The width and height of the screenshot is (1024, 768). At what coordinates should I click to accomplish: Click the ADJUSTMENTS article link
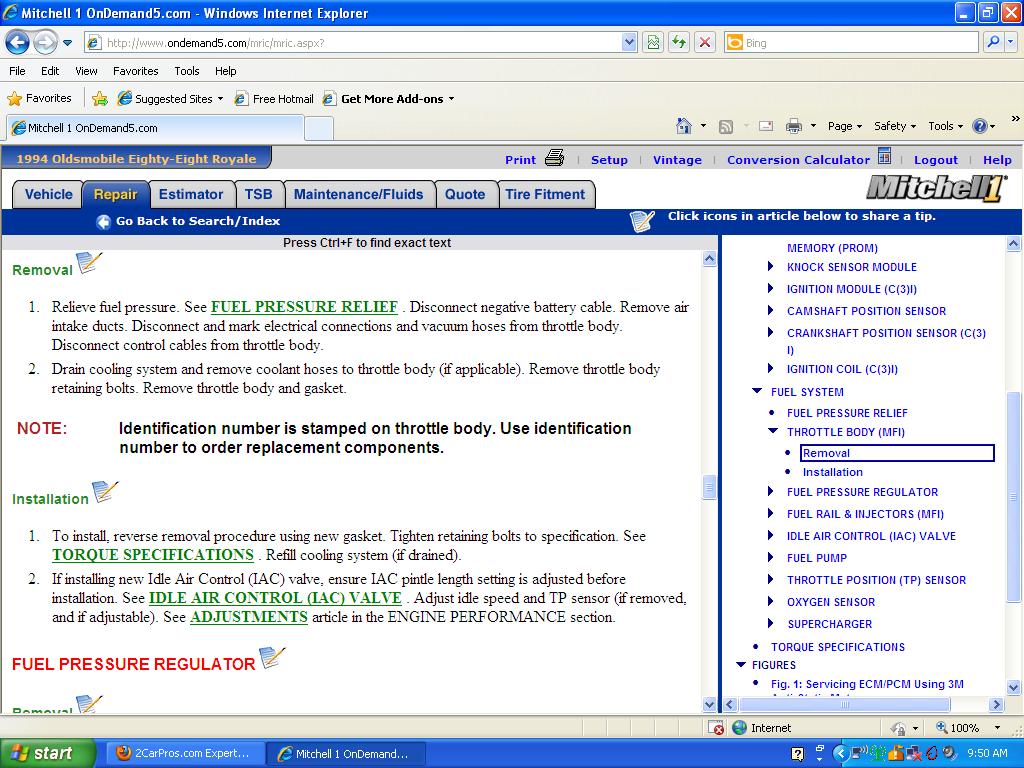[x=249, y=616]
